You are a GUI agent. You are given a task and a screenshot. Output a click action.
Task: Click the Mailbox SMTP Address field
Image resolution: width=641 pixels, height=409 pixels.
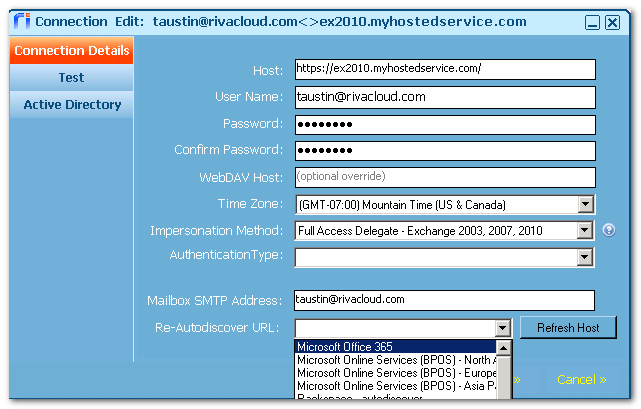(x=444, y=300)
